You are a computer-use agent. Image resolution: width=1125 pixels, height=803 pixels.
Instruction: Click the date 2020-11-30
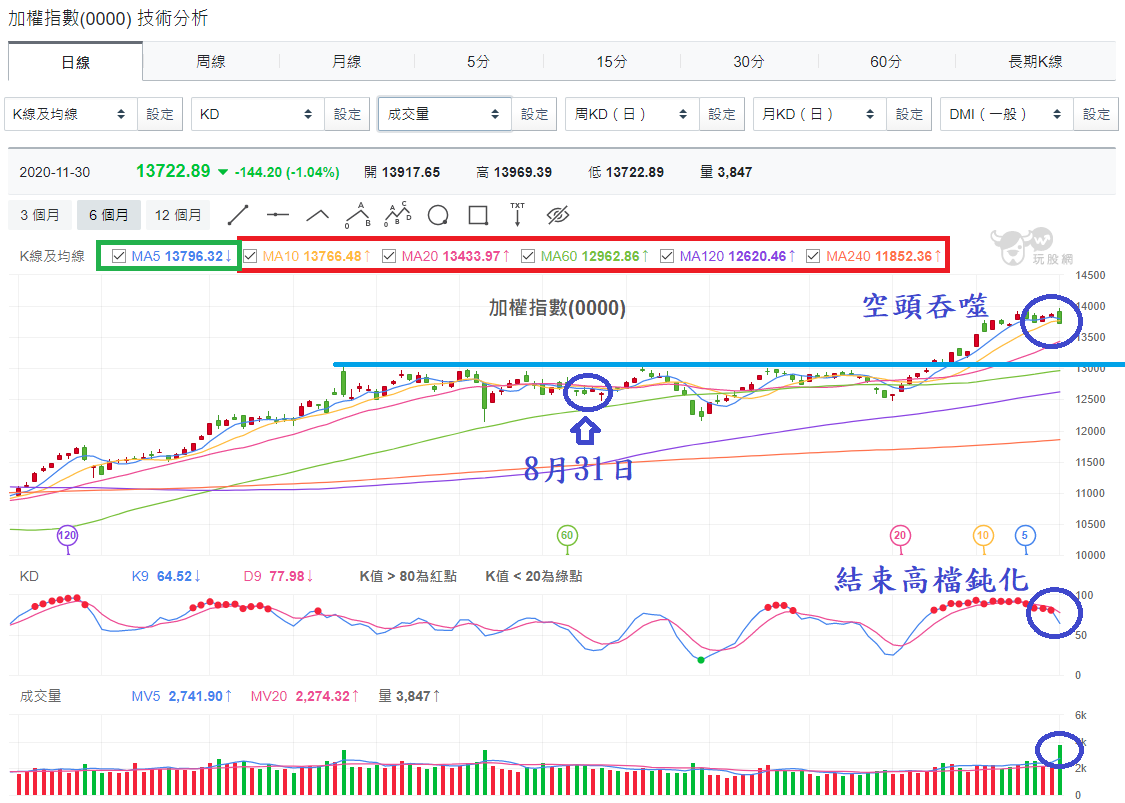55,172
